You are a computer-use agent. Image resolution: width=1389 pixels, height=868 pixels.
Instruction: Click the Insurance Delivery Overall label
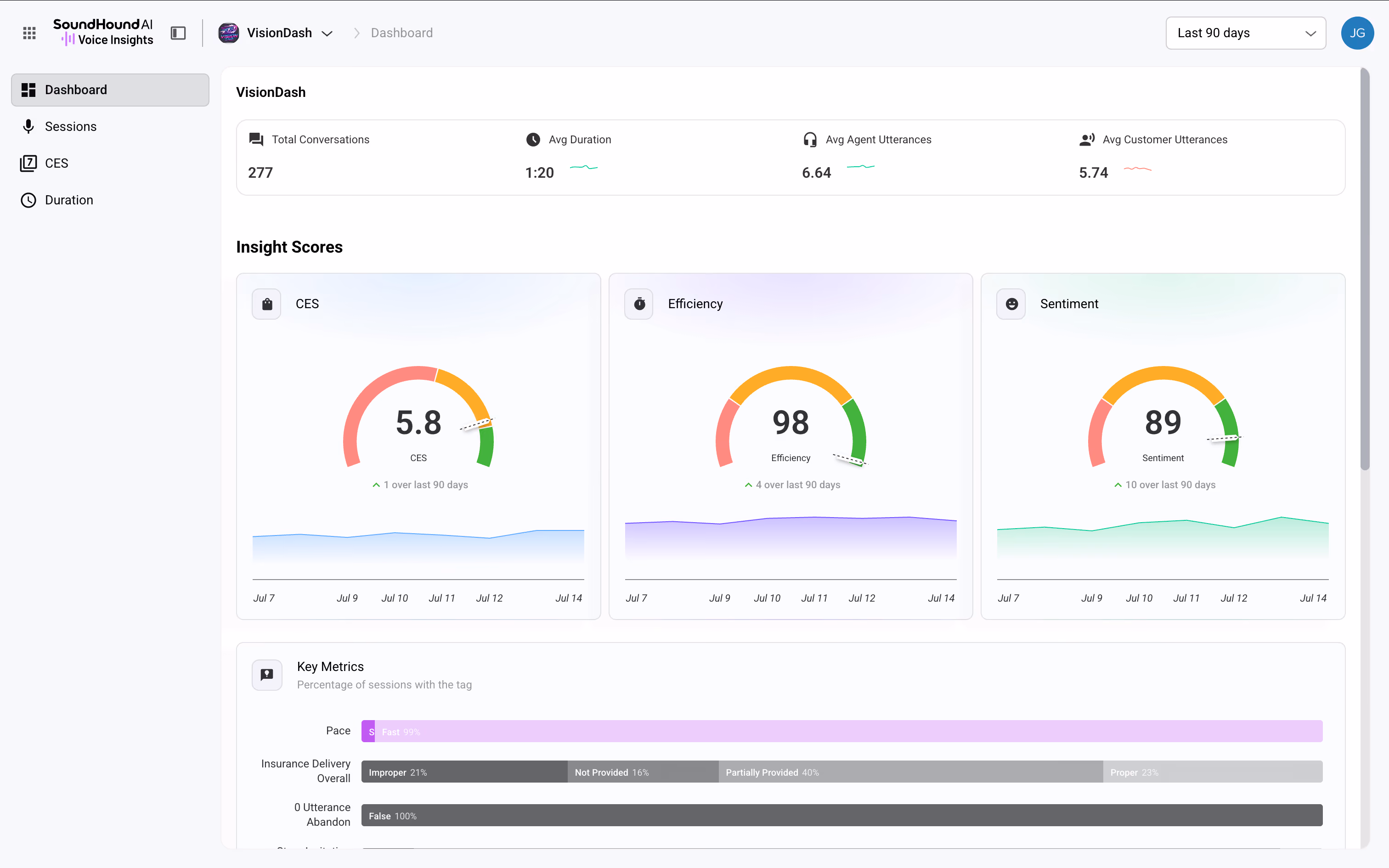click(305, 771)
